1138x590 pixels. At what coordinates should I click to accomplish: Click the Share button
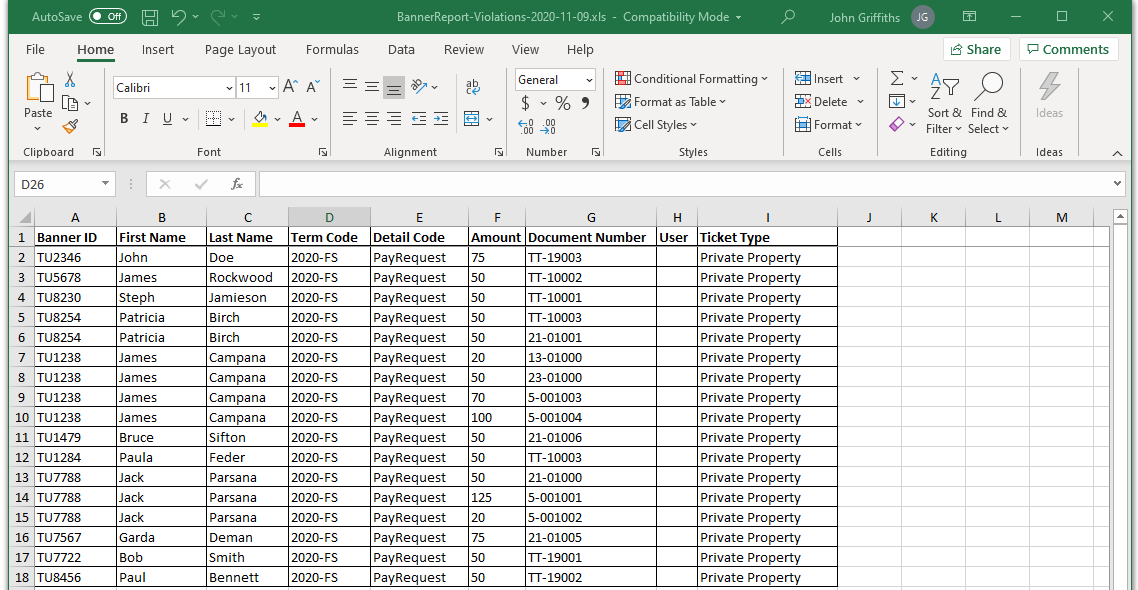(x=976, y=49)
